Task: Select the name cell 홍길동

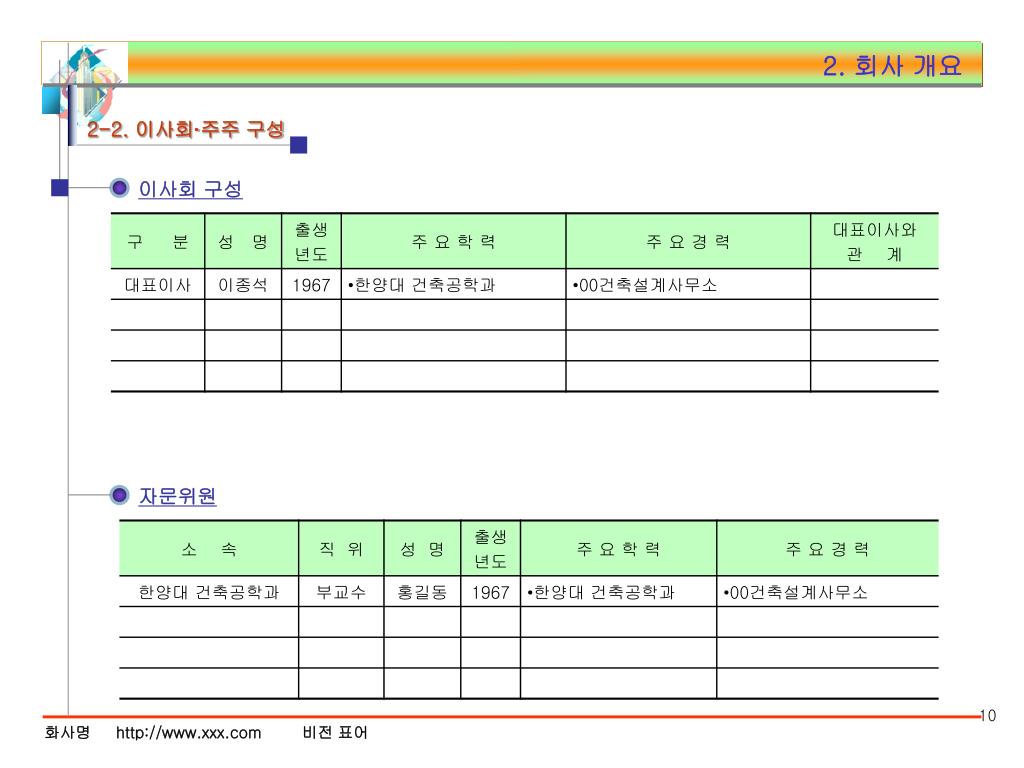Action: point(422,592)
